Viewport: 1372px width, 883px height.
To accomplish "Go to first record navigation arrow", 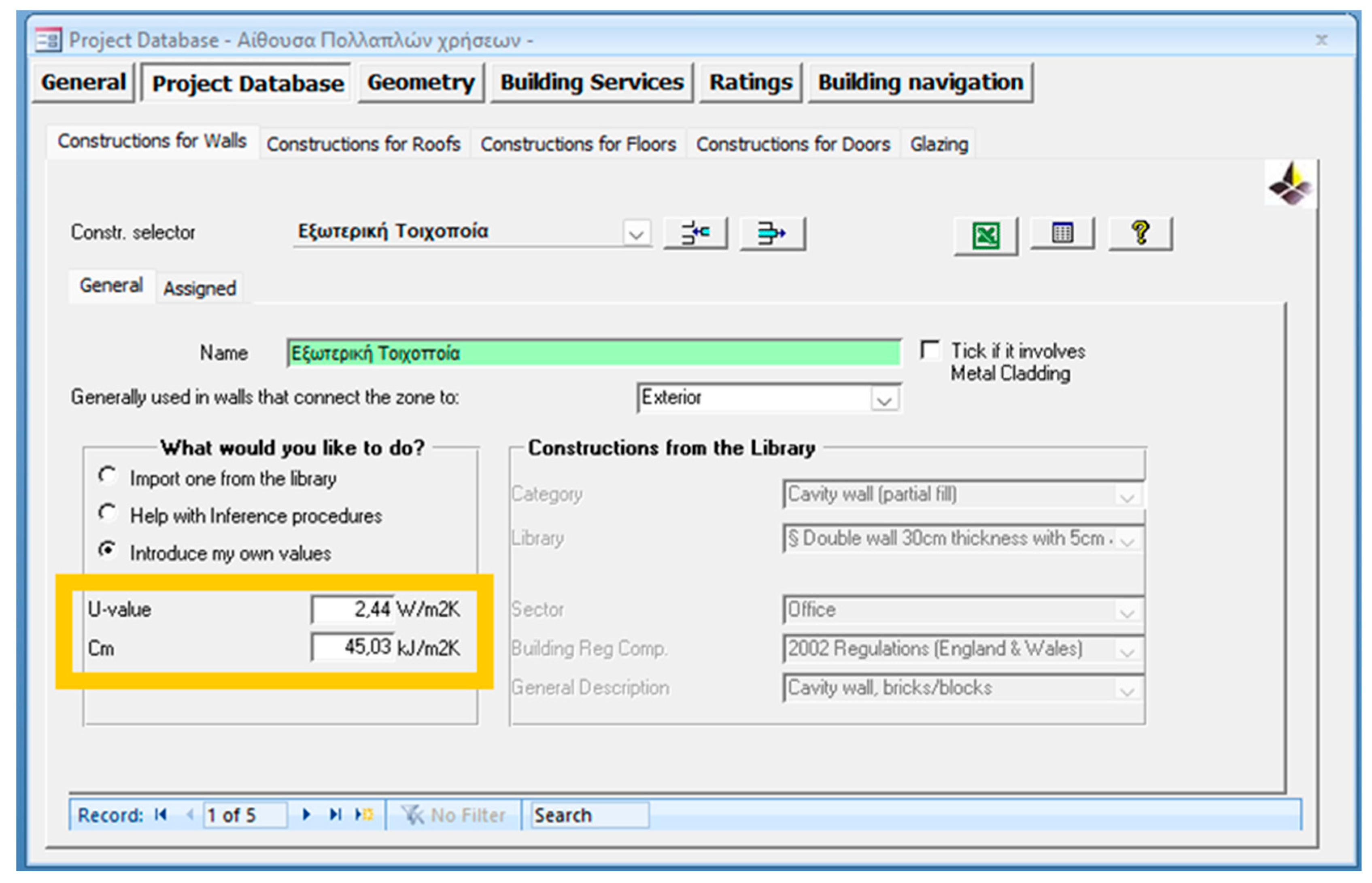I will click(x=161, y=814).
